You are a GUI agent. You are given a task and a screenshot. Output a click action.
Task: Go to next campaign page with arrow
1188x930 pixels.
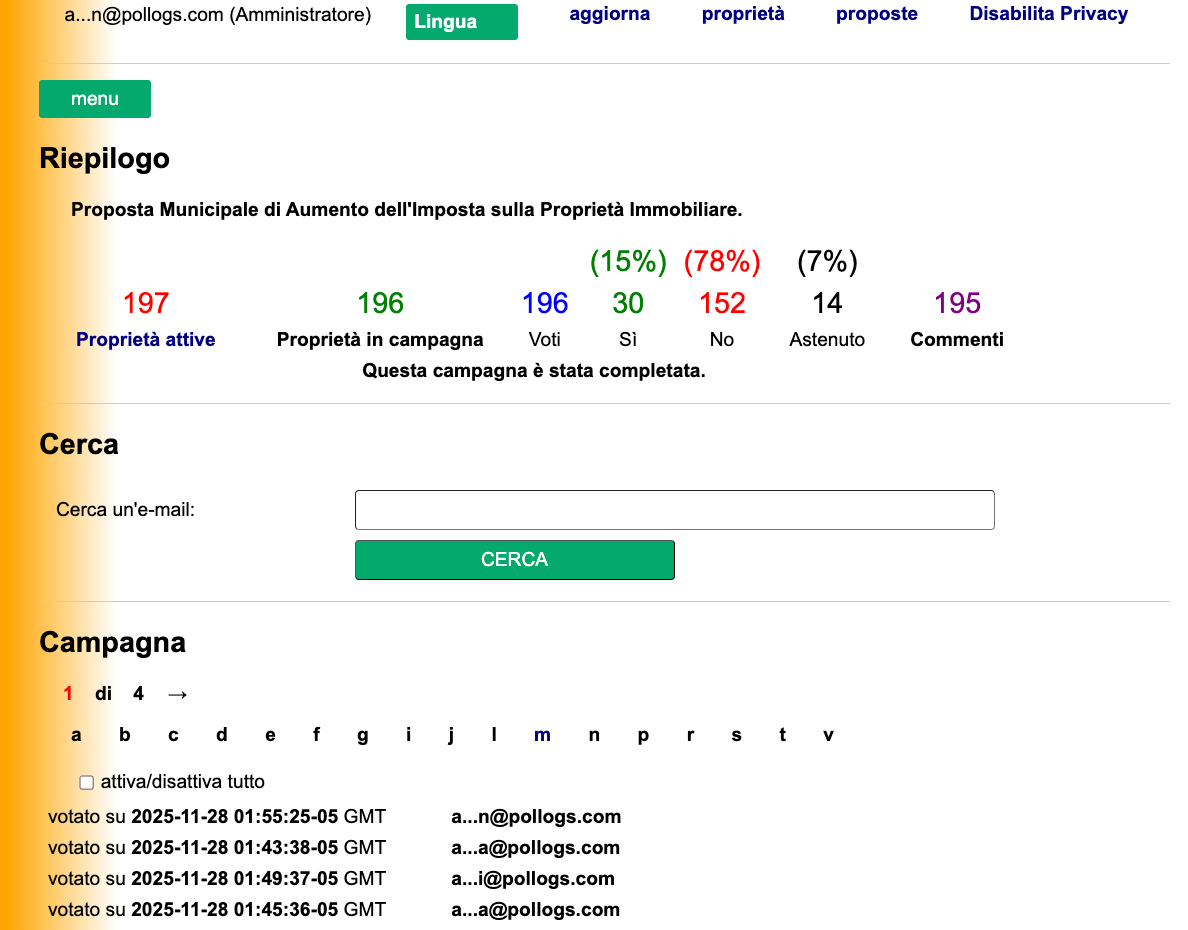point(178,692)
